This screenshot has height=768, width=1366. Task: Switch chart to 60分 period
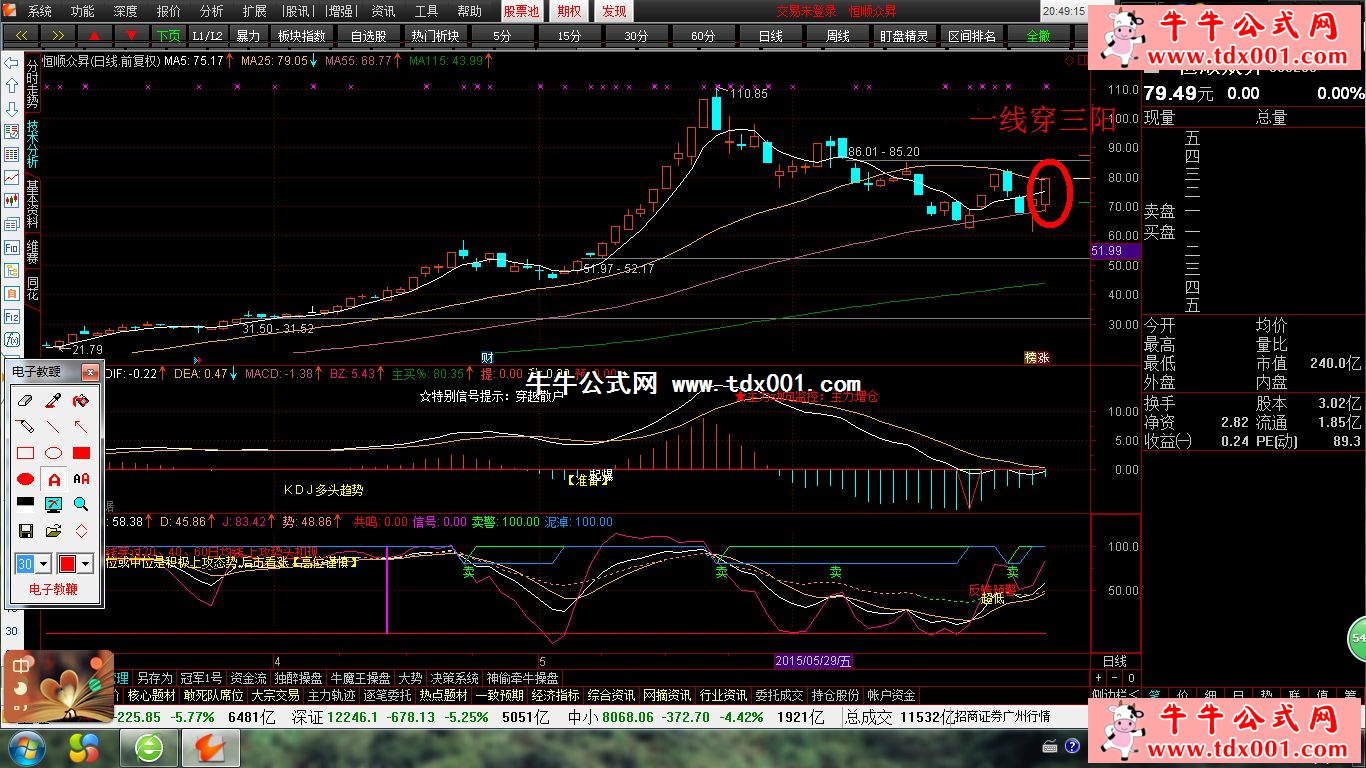(x=703, y=35)
